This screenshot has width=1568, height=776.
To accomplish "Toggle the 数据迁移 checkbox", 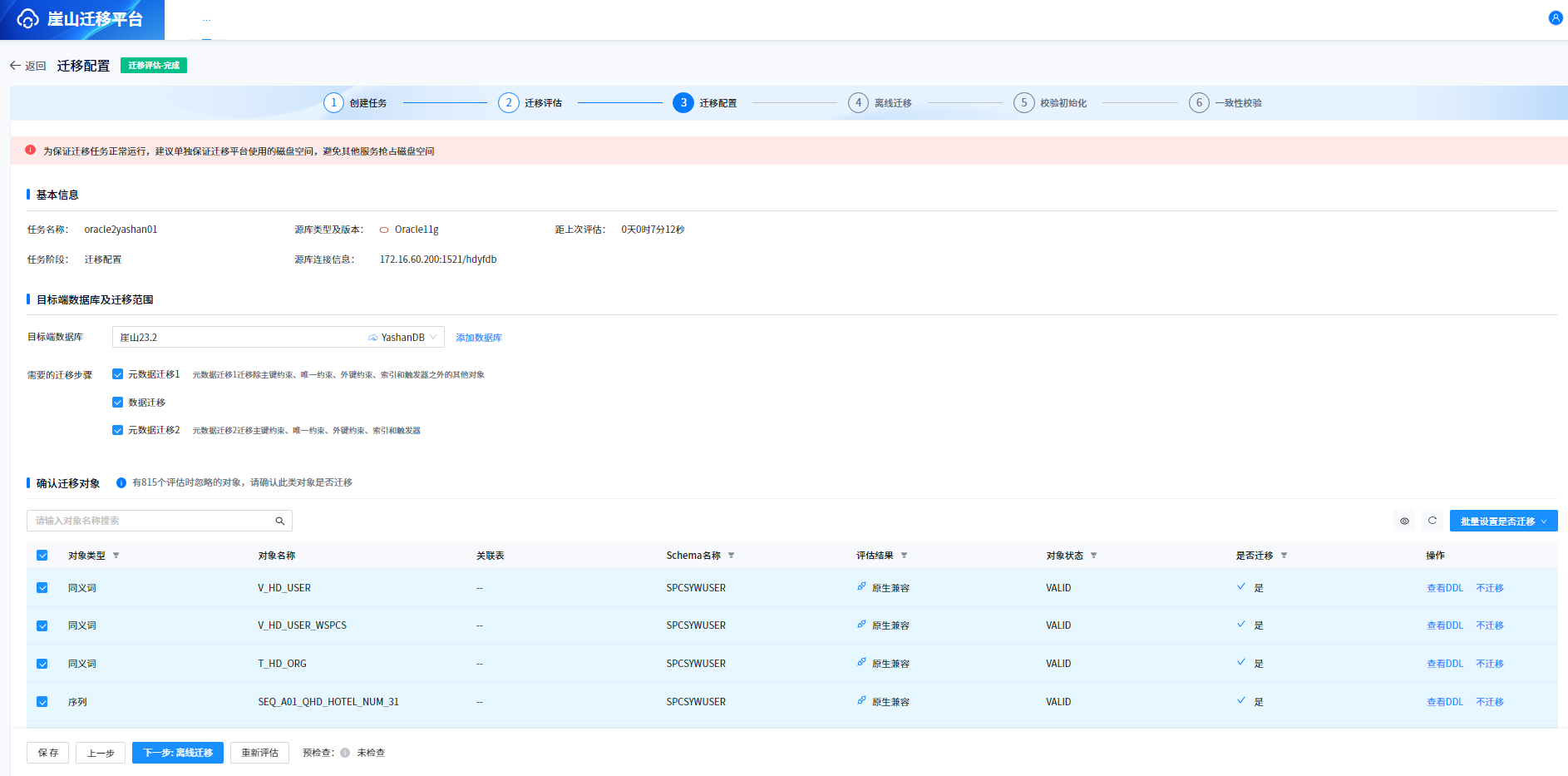I will coord(117,403).
